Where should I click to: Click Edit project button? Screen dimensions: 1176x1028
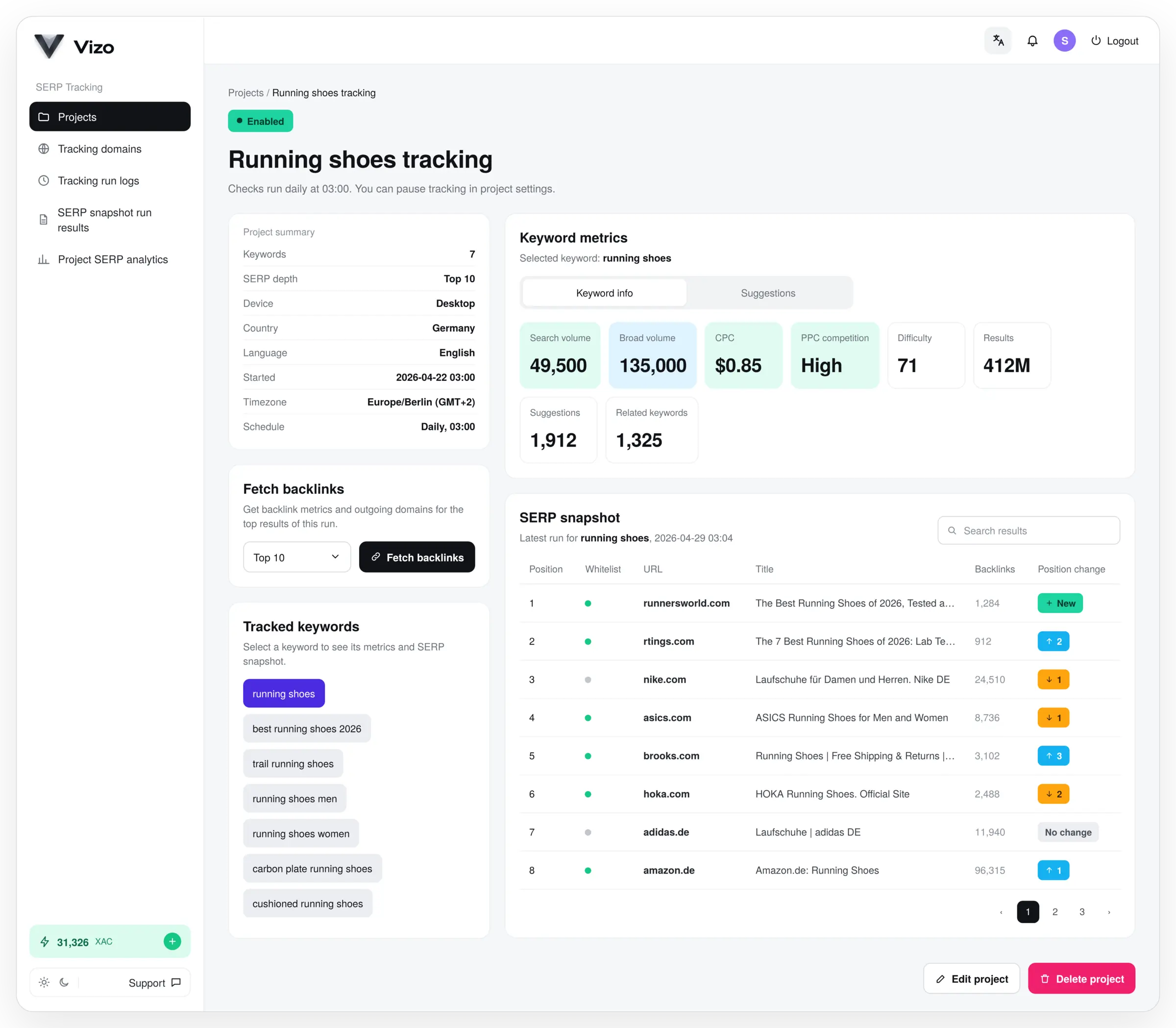pyautogui.click(x=972, y=979)
